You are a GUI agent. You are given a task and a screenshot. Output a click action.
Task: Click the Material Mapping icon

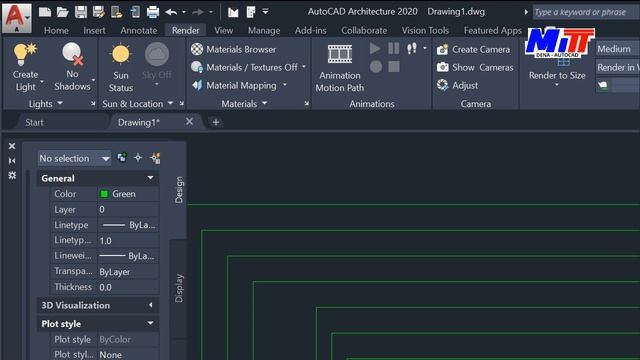click(197, 85)
